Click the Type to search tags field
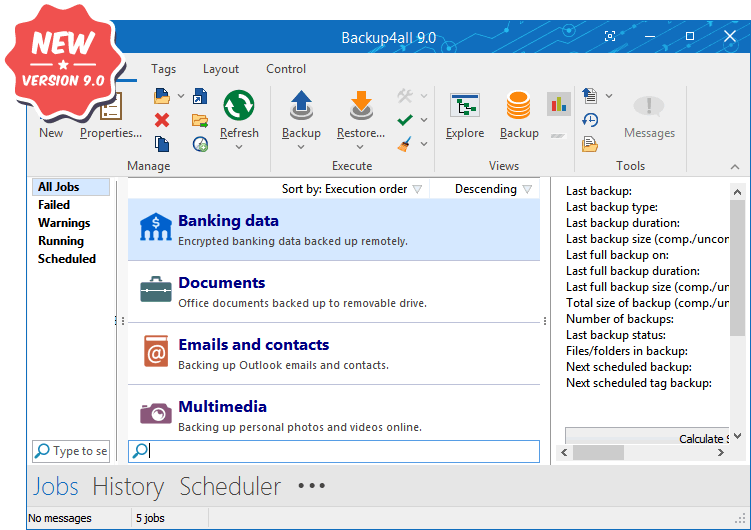Screen dimensions: 751x530 (x=71, y=451)
